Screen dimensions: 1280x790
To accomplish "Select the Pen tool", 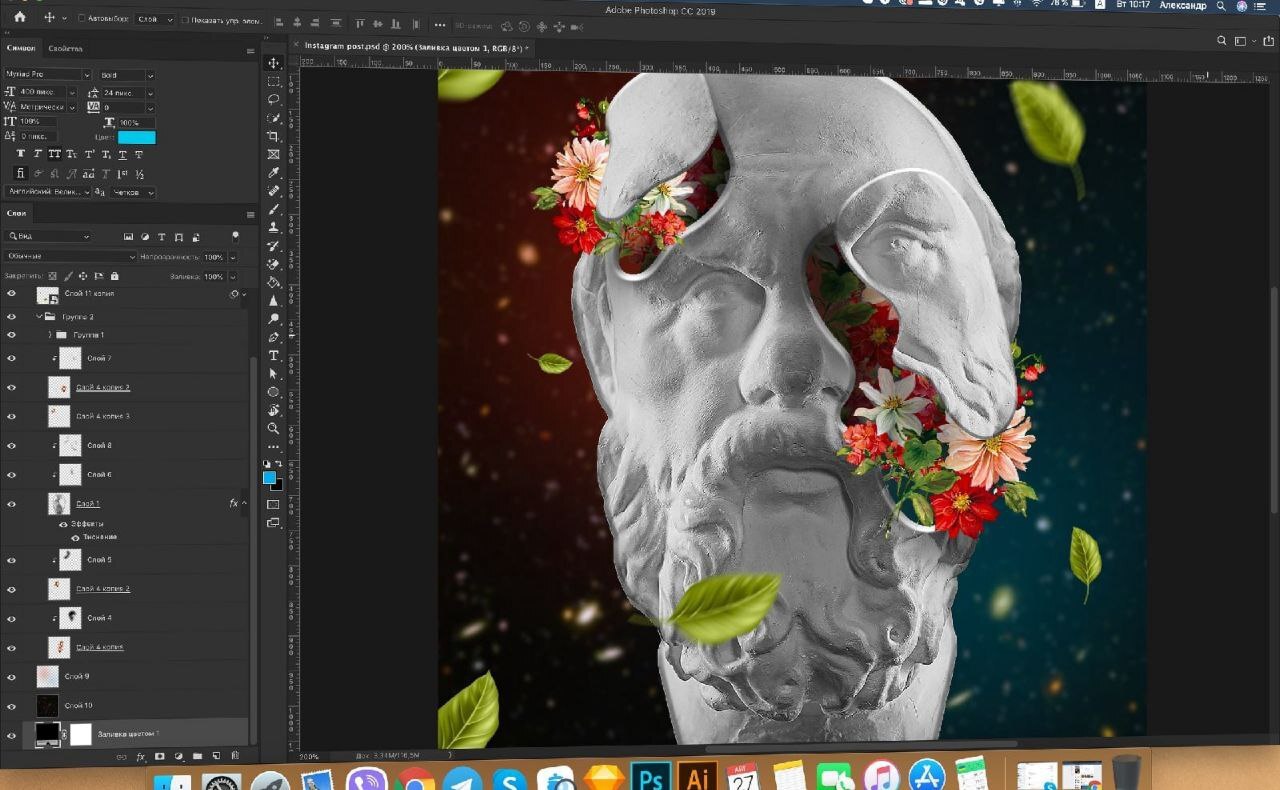I will [x=273, y=337].
